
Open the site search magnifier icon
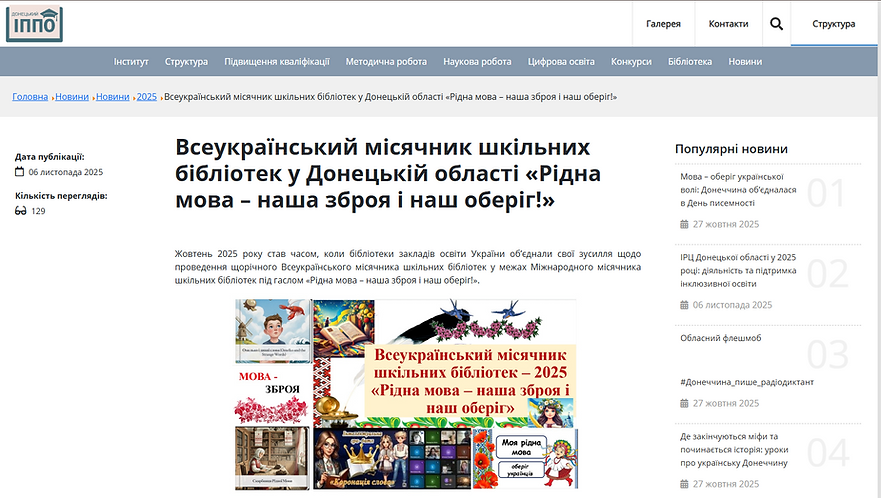(776, 24)
